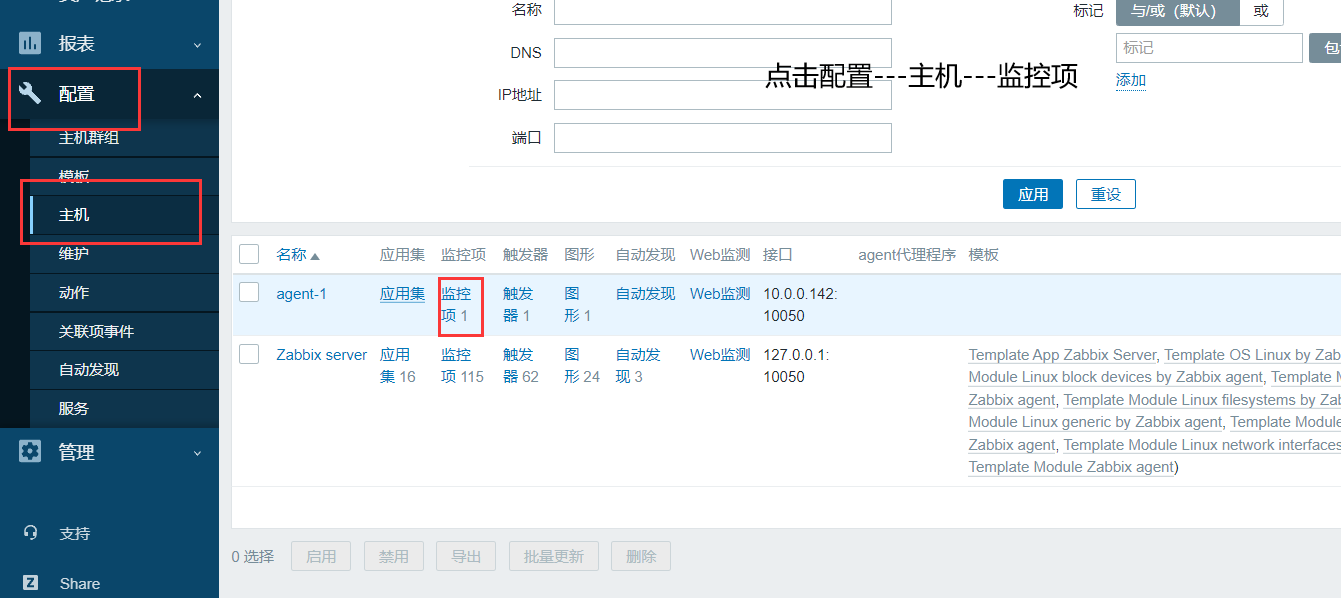
Task: Open 主机 in the sidebar
Action: (124, 215)
